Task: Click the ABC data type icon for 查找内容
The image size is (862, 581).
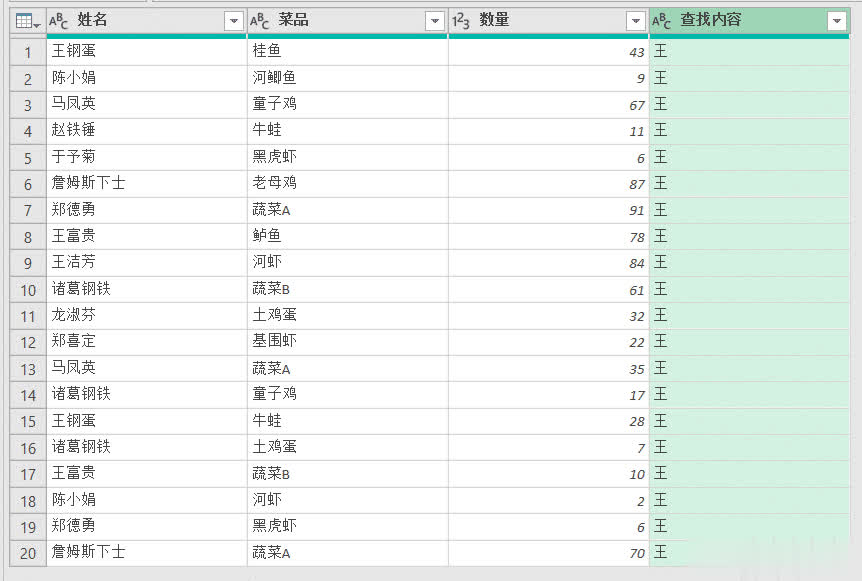Action: pos(662,21)
